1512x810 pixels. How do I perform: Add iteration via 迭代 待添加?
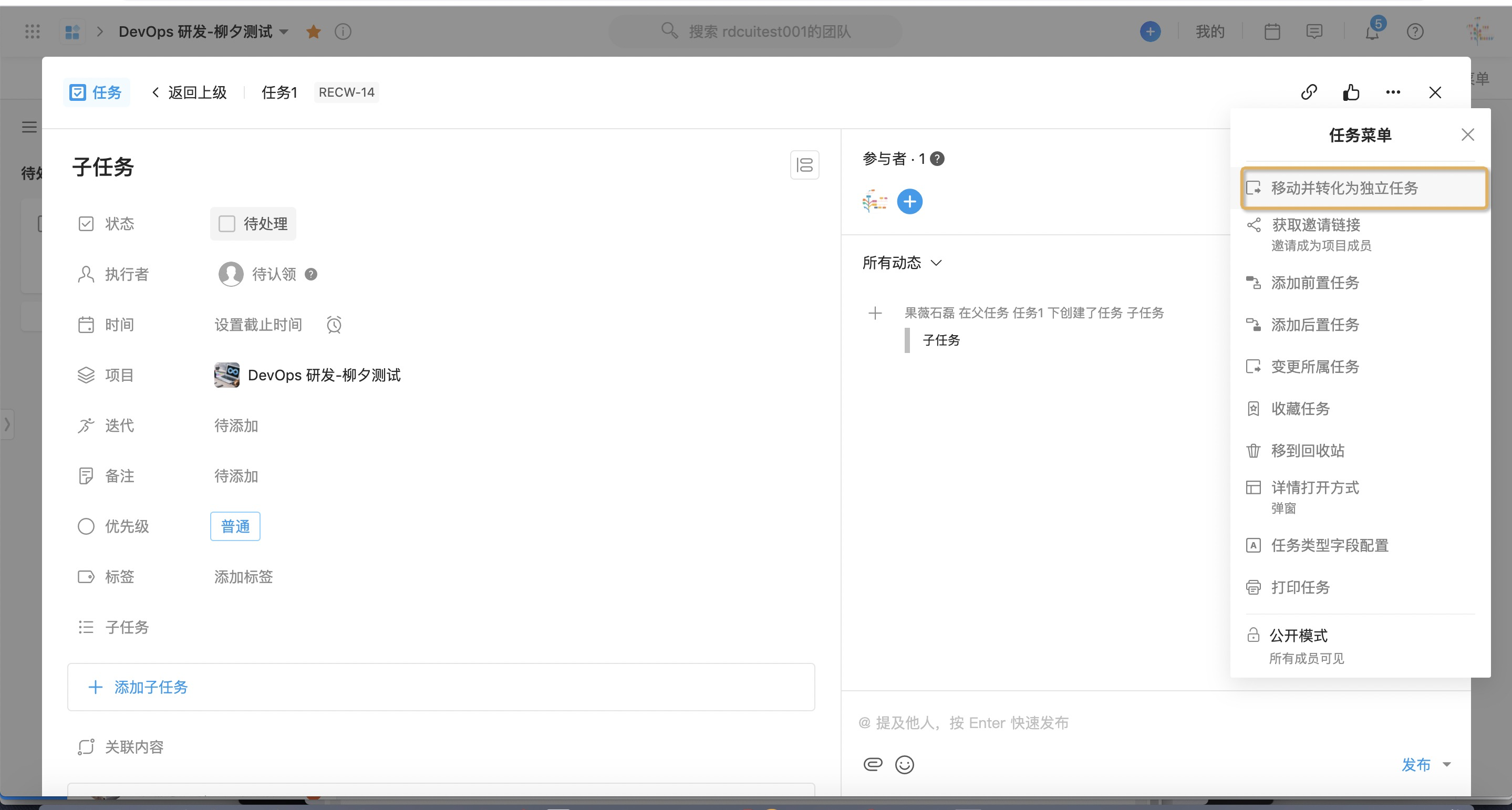tap(236, 425)
